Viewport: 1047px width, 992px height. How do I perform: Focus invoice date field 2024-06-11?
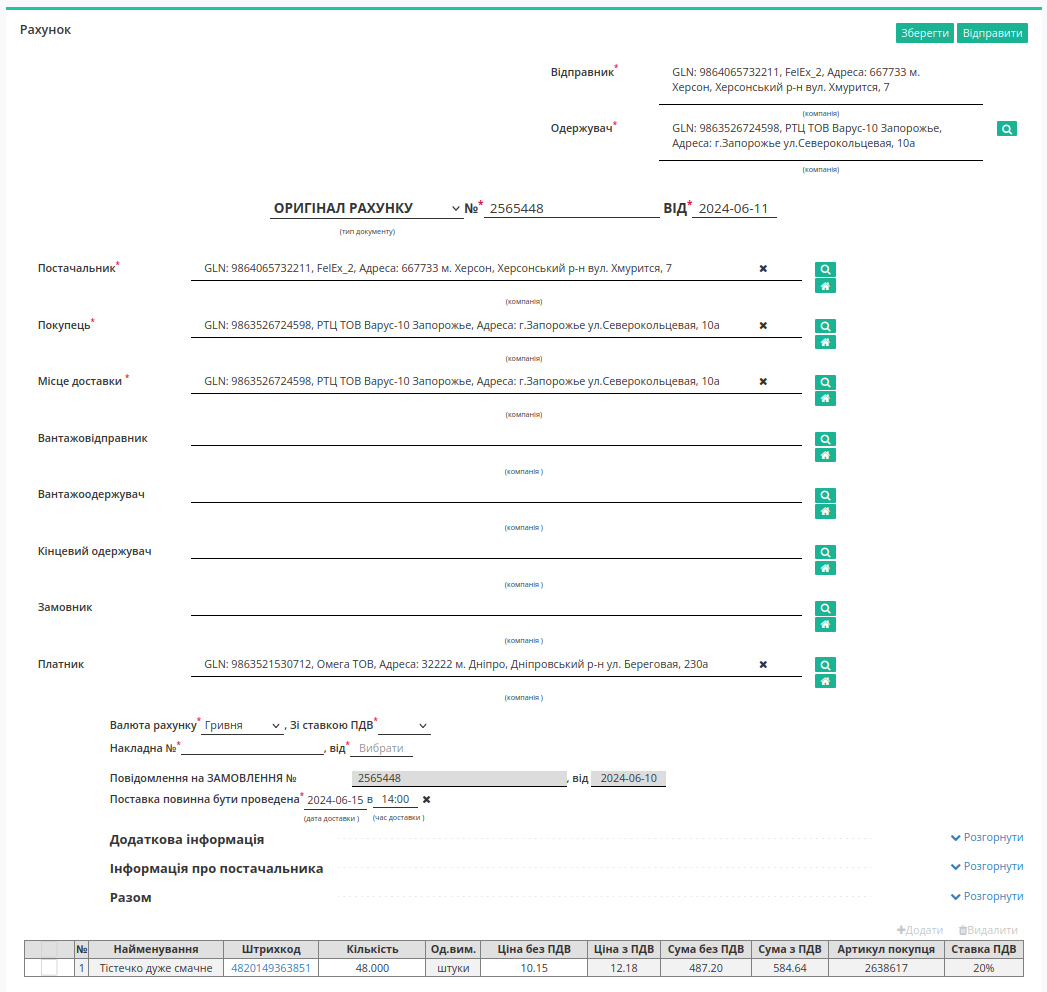pyautogui.click(x=734, y=208)
